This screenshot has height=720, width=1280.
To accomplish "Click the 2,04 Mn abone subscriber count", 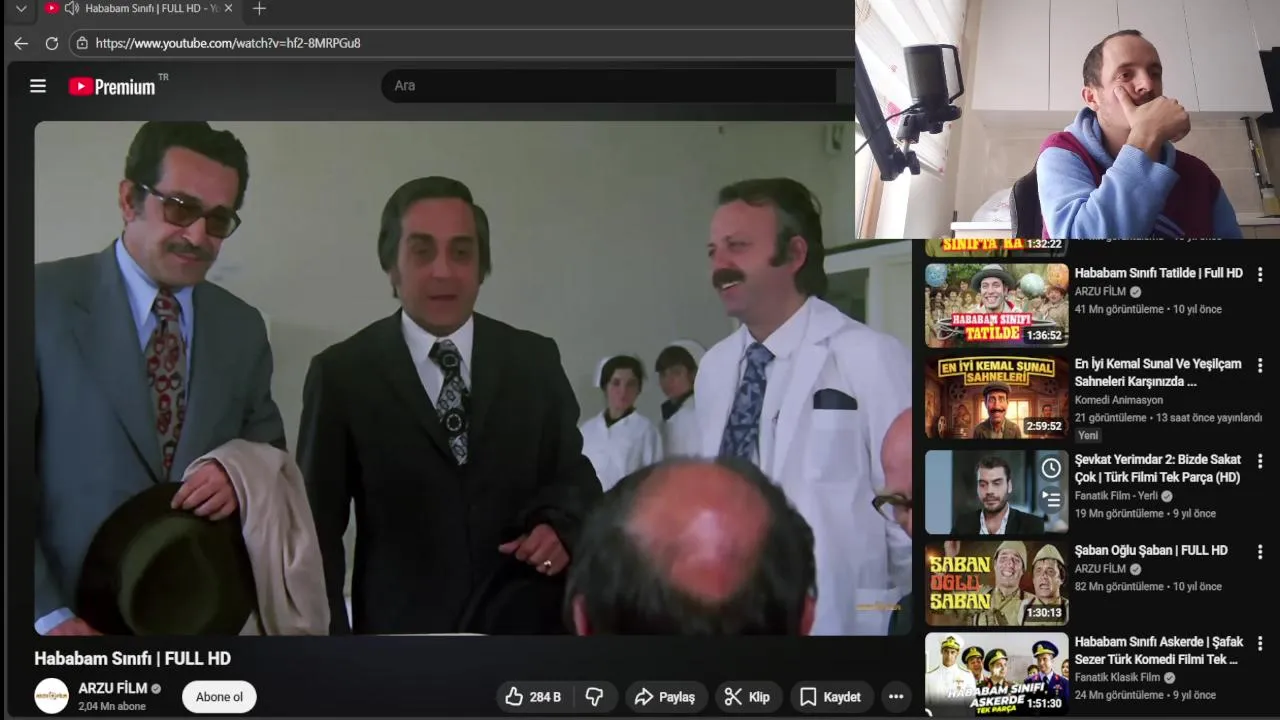I will (x=112, y=706).
